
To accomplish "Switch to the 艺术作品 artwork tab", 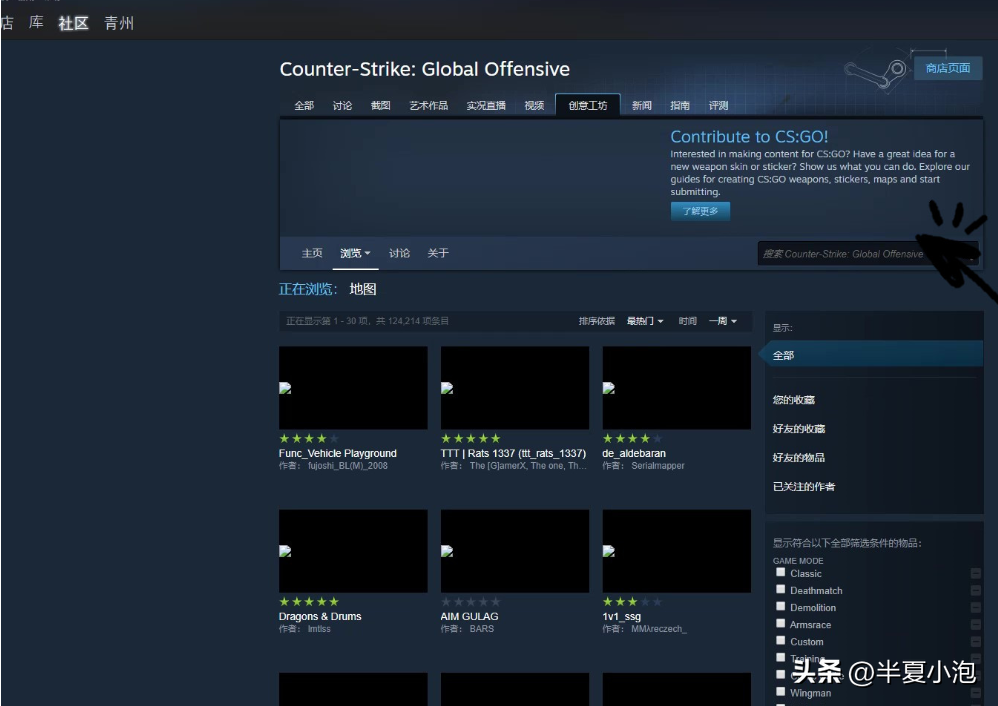I will tap(428, 106).
